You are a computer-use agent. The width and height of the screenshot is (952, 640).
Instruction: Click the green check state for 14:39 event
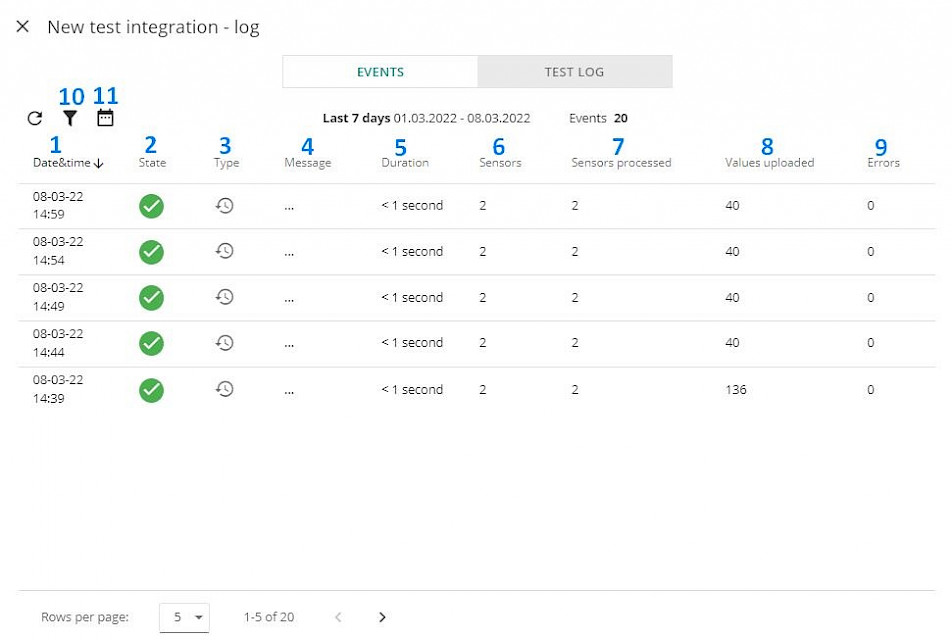151,390
